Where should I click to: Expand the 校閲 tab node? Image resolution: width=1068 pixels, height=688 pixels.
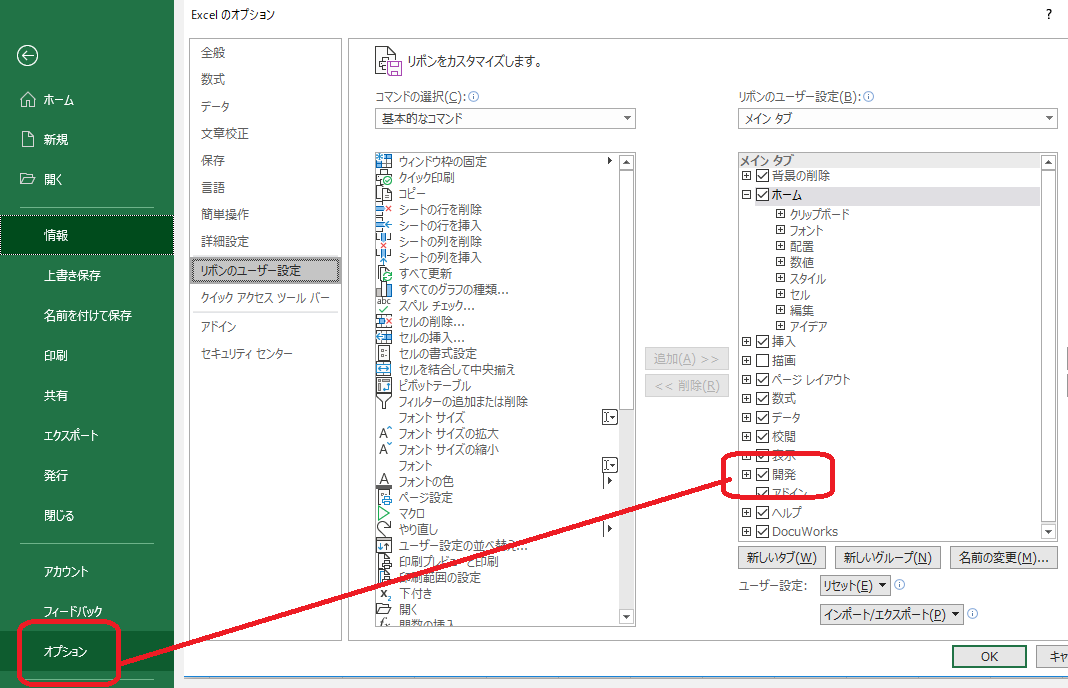[747, 437]
